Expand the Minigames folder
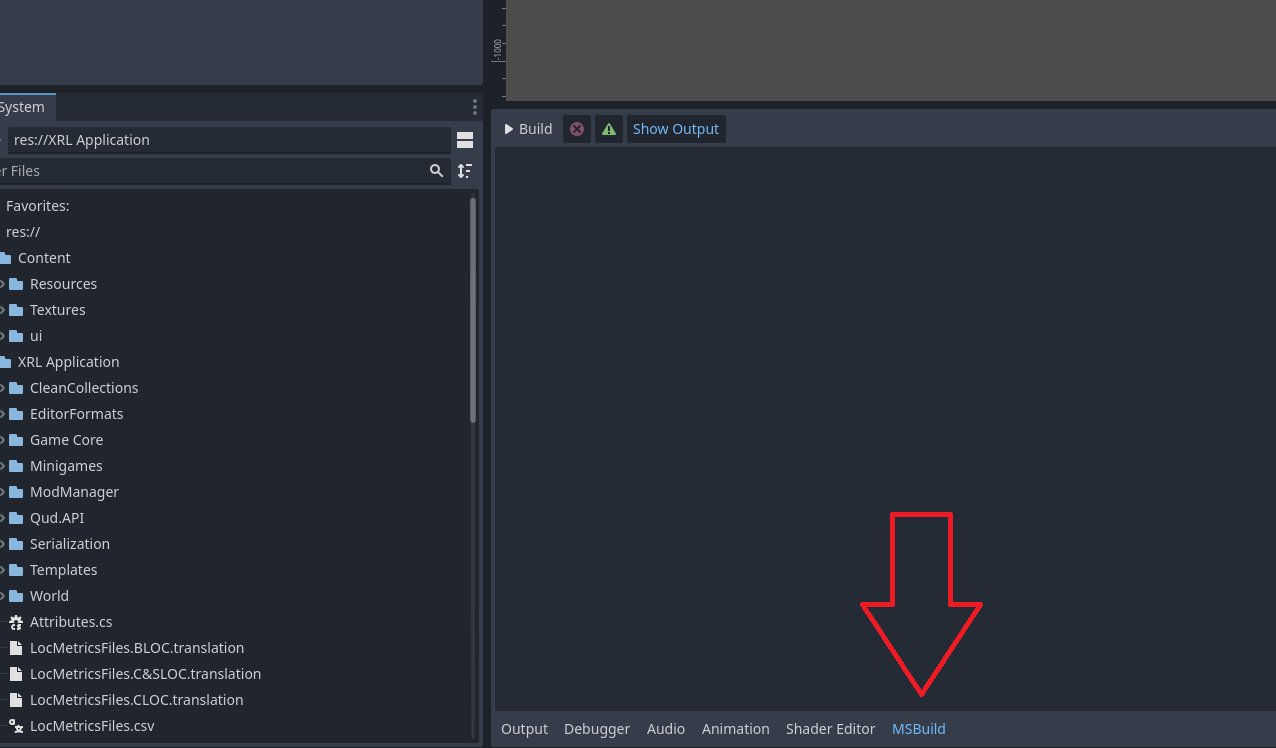 [x=3, y=466]
